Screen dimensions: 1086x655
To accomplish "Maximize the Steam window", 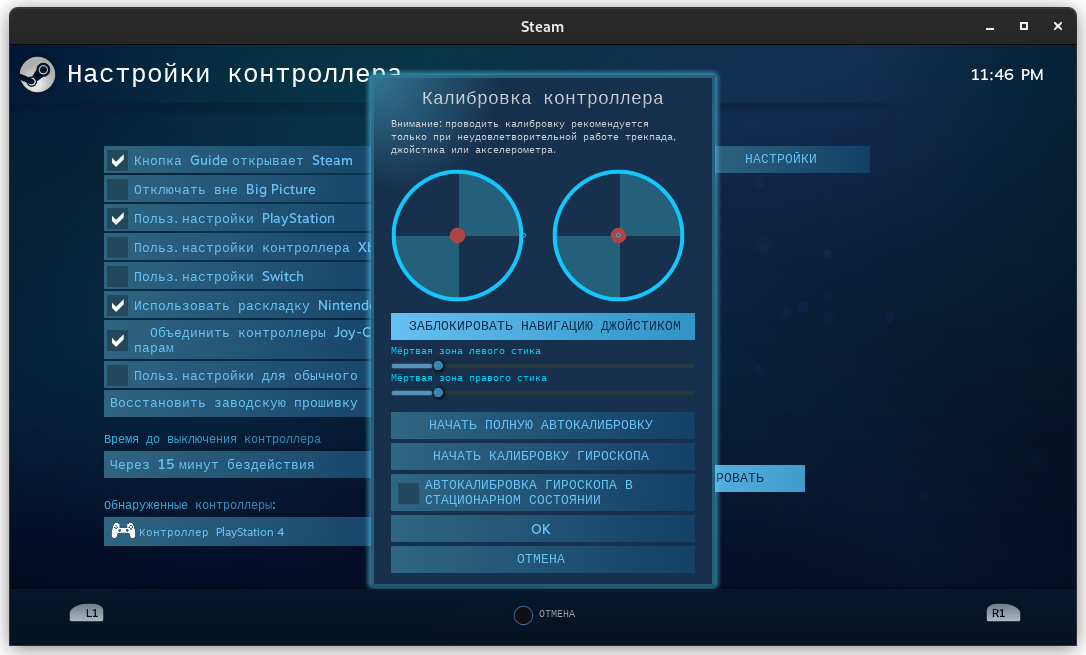I will 1024,26.
